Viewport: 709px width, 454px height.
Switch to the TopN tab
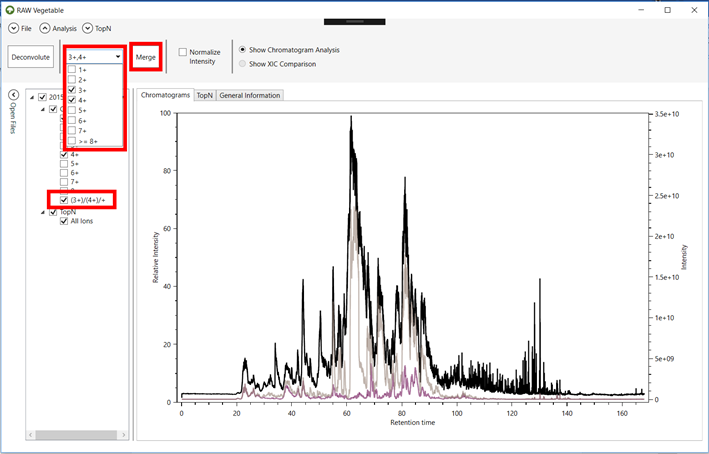(205, 95)
